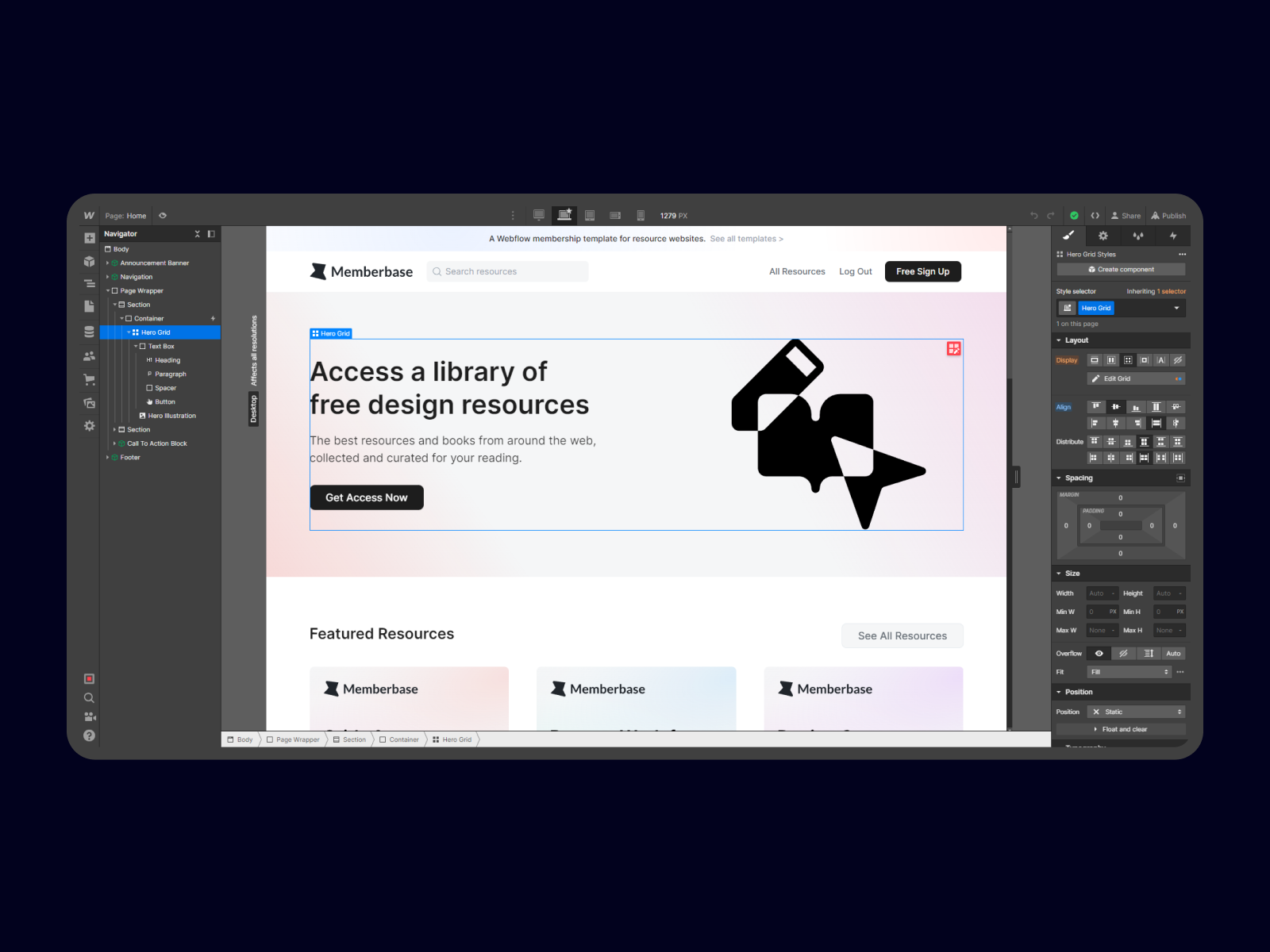Switch to the Style brush tab
The image size is (1270, 952).
(1069, 236)
